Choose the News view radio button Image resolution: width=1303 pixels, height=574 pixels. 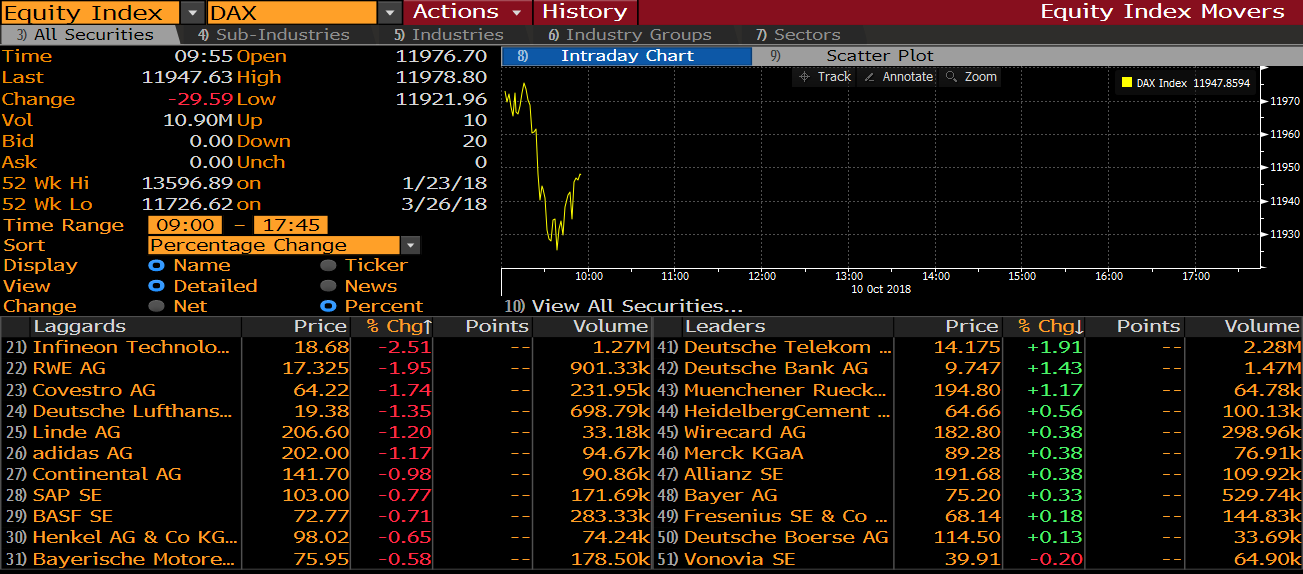coord(328,286)
